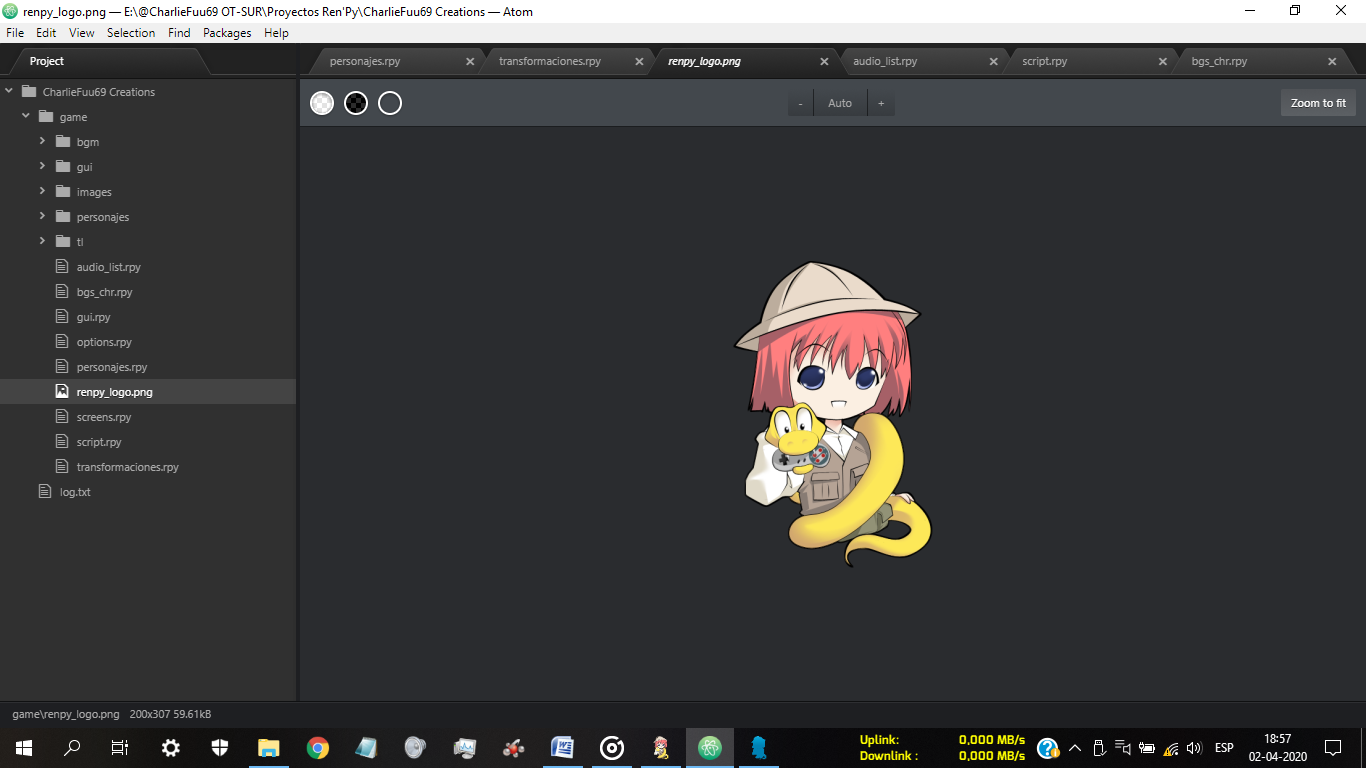Reset zoom with the Auto button
1366x768 pixels.
[x=840, y=103]
